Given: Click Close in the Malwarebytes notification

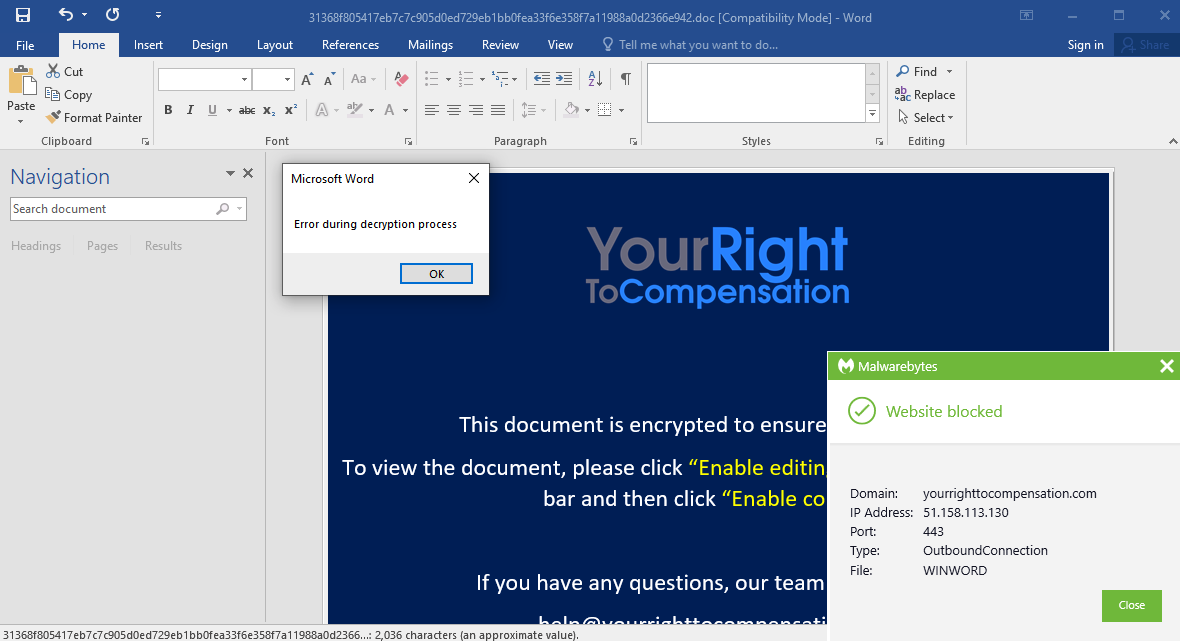Looking at the screenshot, I should (x=1131, y=606).
